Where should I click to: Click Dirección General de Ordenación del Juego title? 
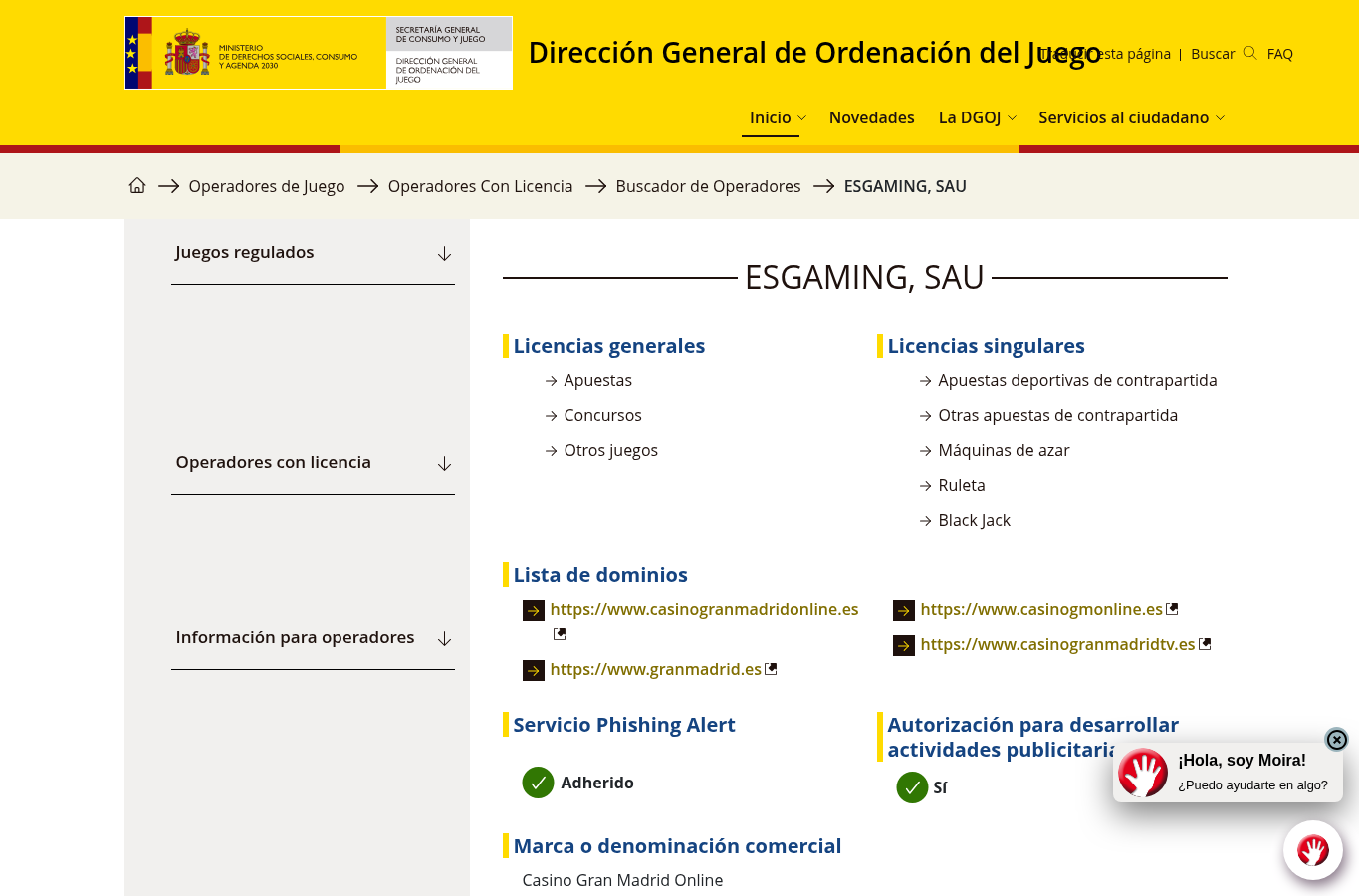(814, 52)
